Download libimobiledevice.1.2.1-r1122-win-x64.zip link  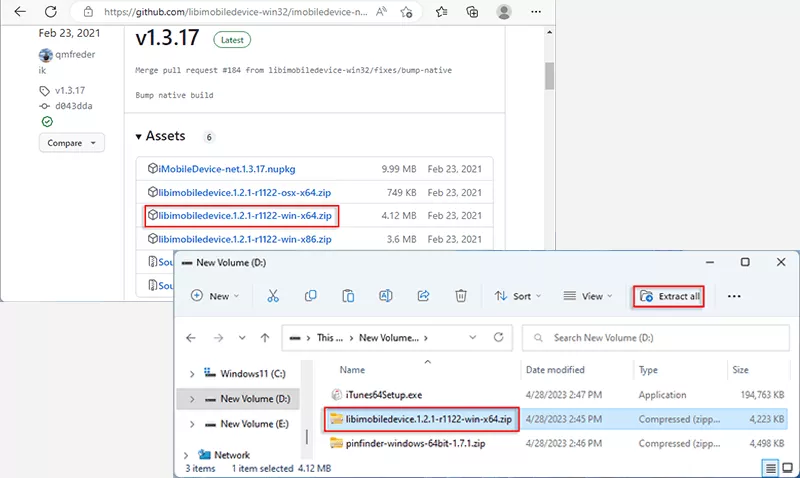click(x=244, y=215)
